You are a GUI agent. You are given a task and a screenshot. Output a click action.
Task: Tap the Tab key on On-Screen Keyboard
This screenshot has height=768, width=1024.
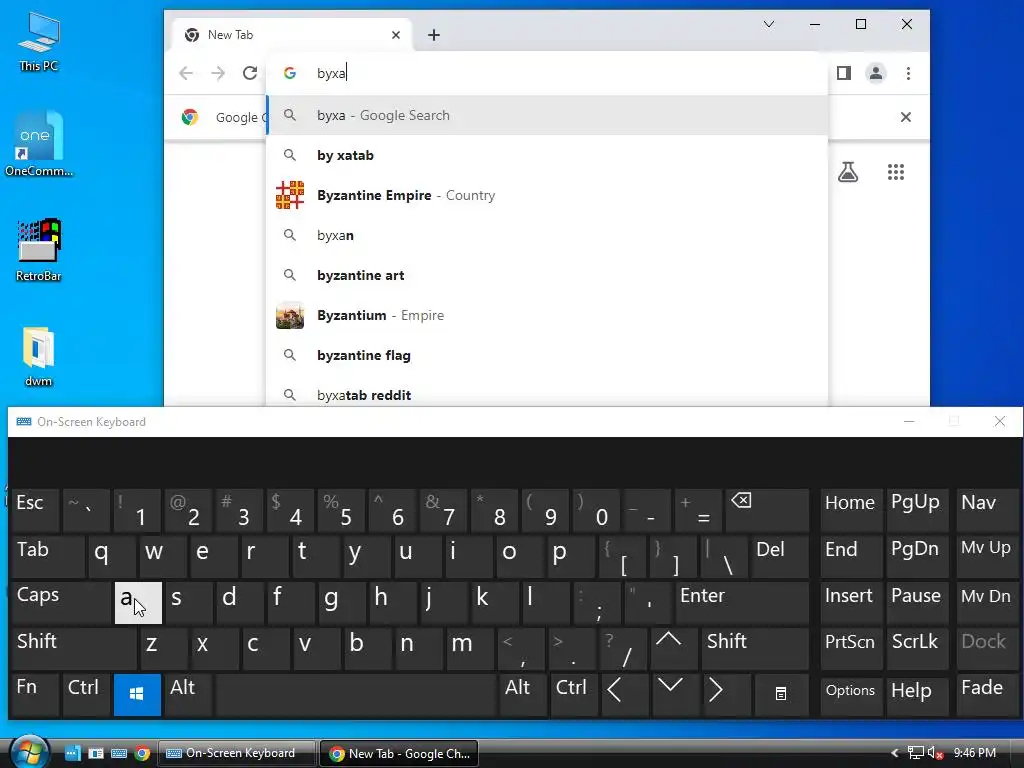point(48,556)
